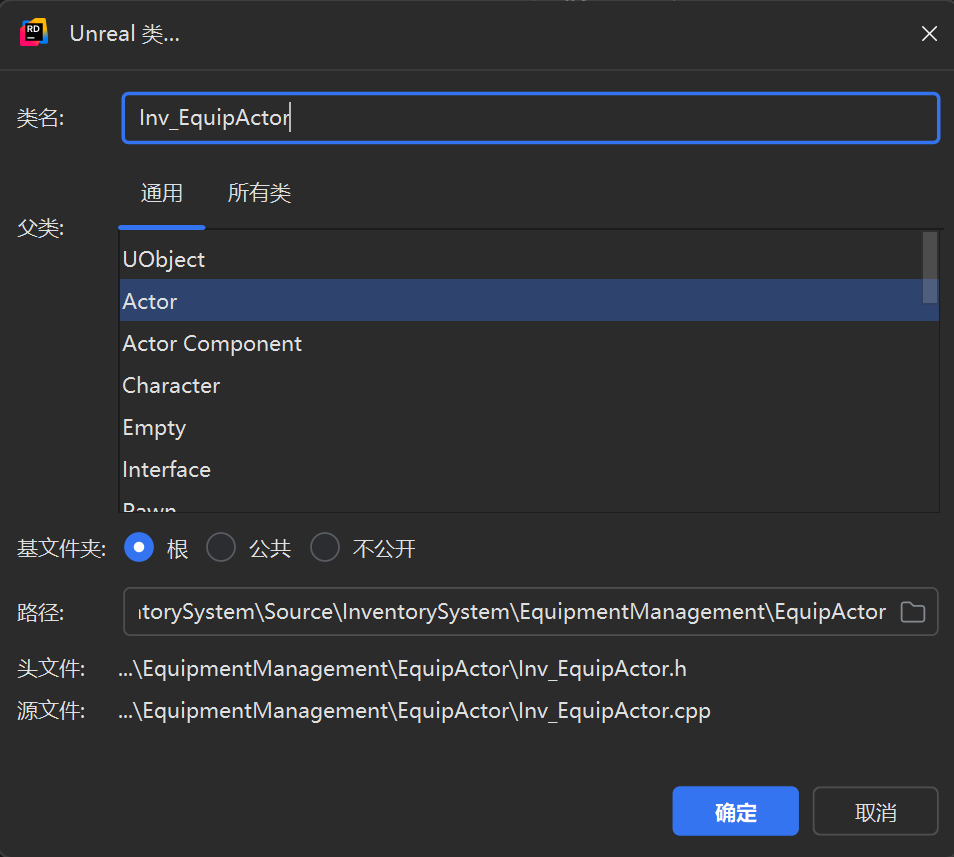This screenshot has height=857, width=954.
Task: Click the Rider logo icon in title bar
Action: click(x=34, y=33)
